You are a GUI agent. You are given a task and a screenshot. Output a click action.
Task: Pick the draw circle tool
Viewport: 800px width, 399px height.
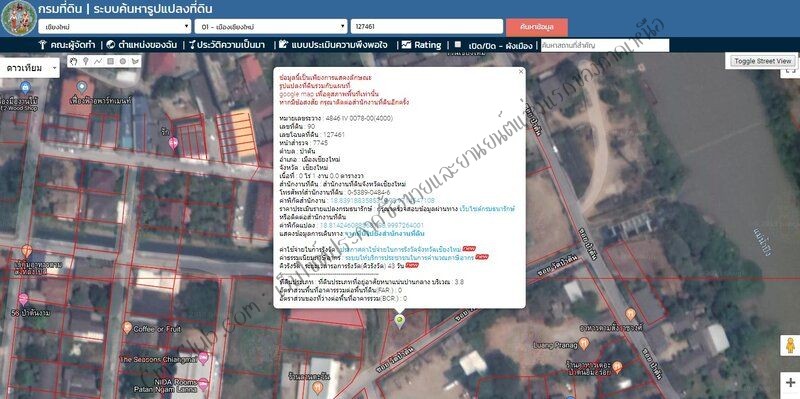click(123, 61)
